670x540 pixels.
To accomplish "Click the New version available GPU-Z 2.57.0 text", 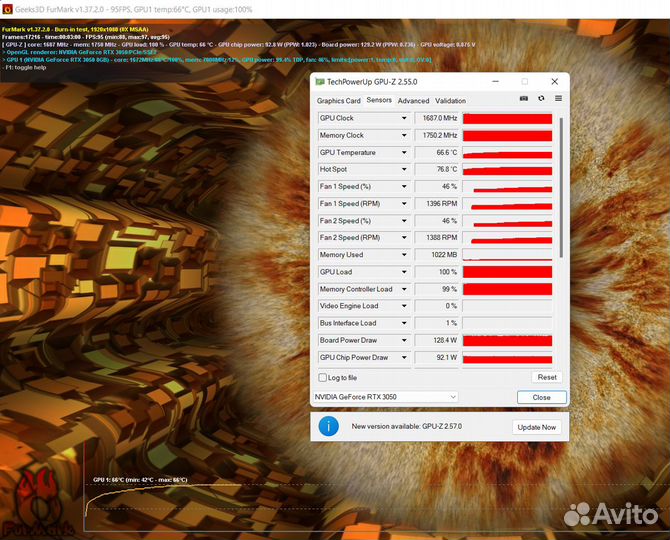I will [x=406, y=426].
